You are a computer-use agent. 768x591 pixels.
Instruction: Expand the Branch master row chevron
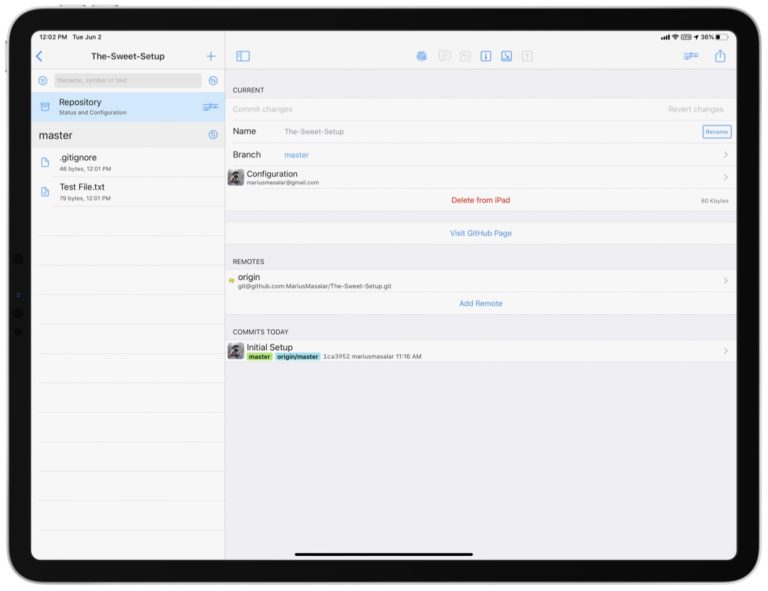click(725, 155)
